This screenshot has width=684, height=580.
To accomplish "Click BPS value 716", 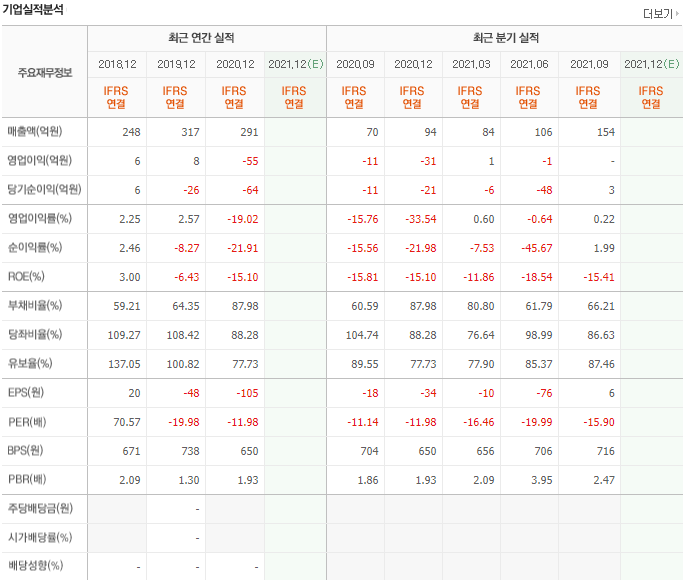I will coord(605,451).
